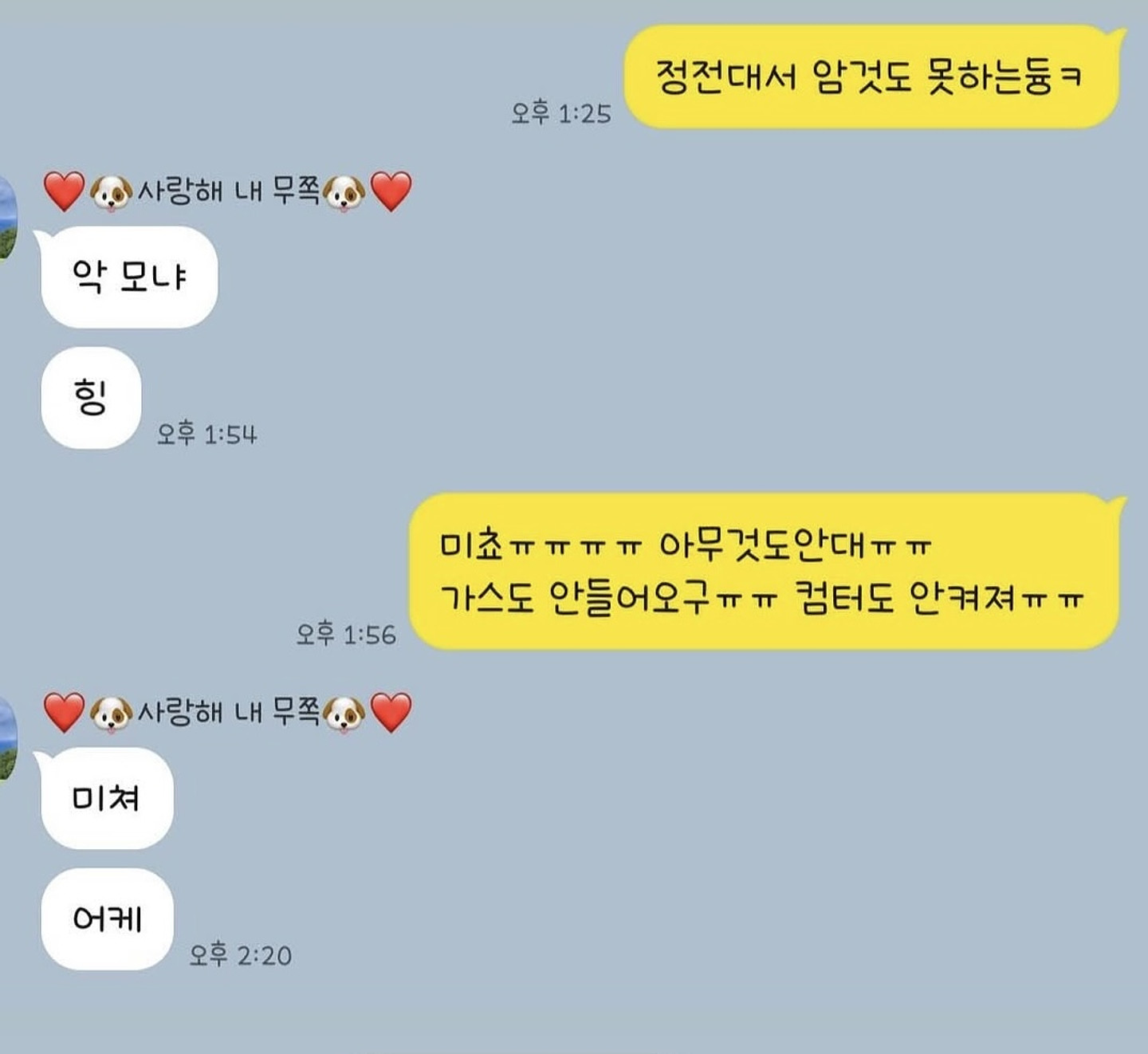The height and width of the screenshot is (1054, 1148).
Task: Tap the '어케' message bubble
Action: click(x=107, y=918)
